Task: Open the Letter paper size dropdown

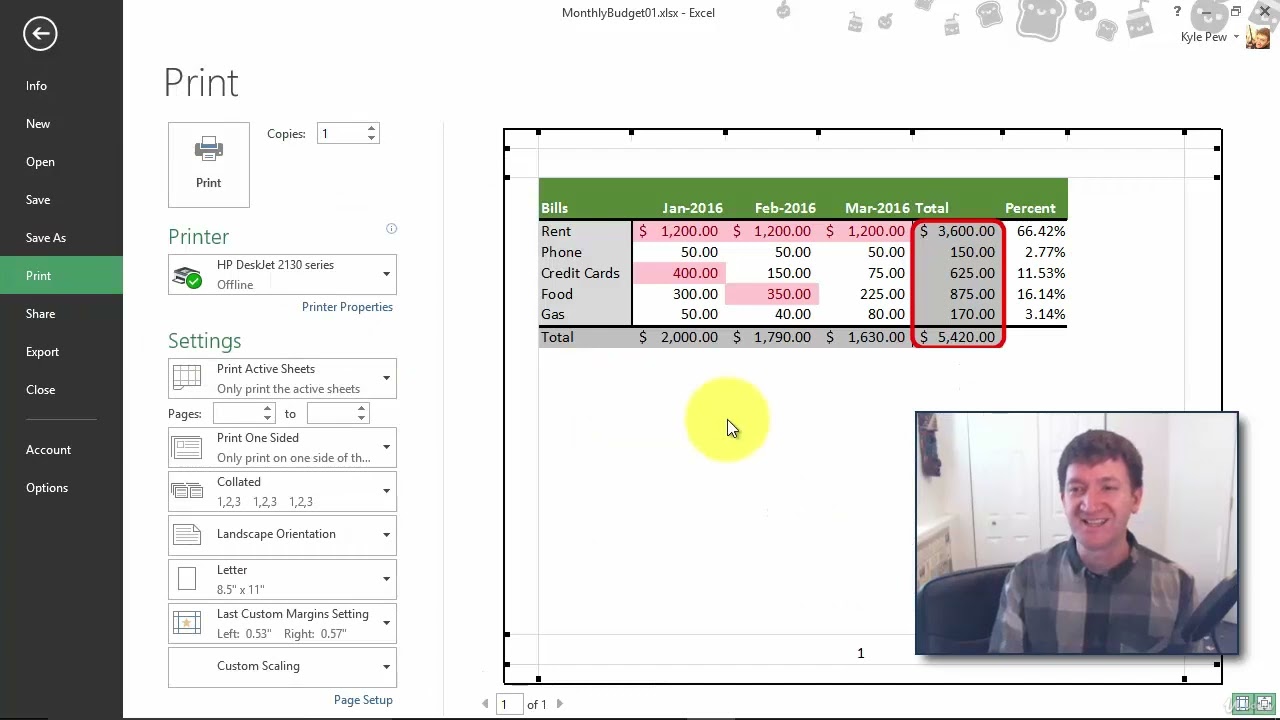Action: pyautogui.click(x=386, y=579)
